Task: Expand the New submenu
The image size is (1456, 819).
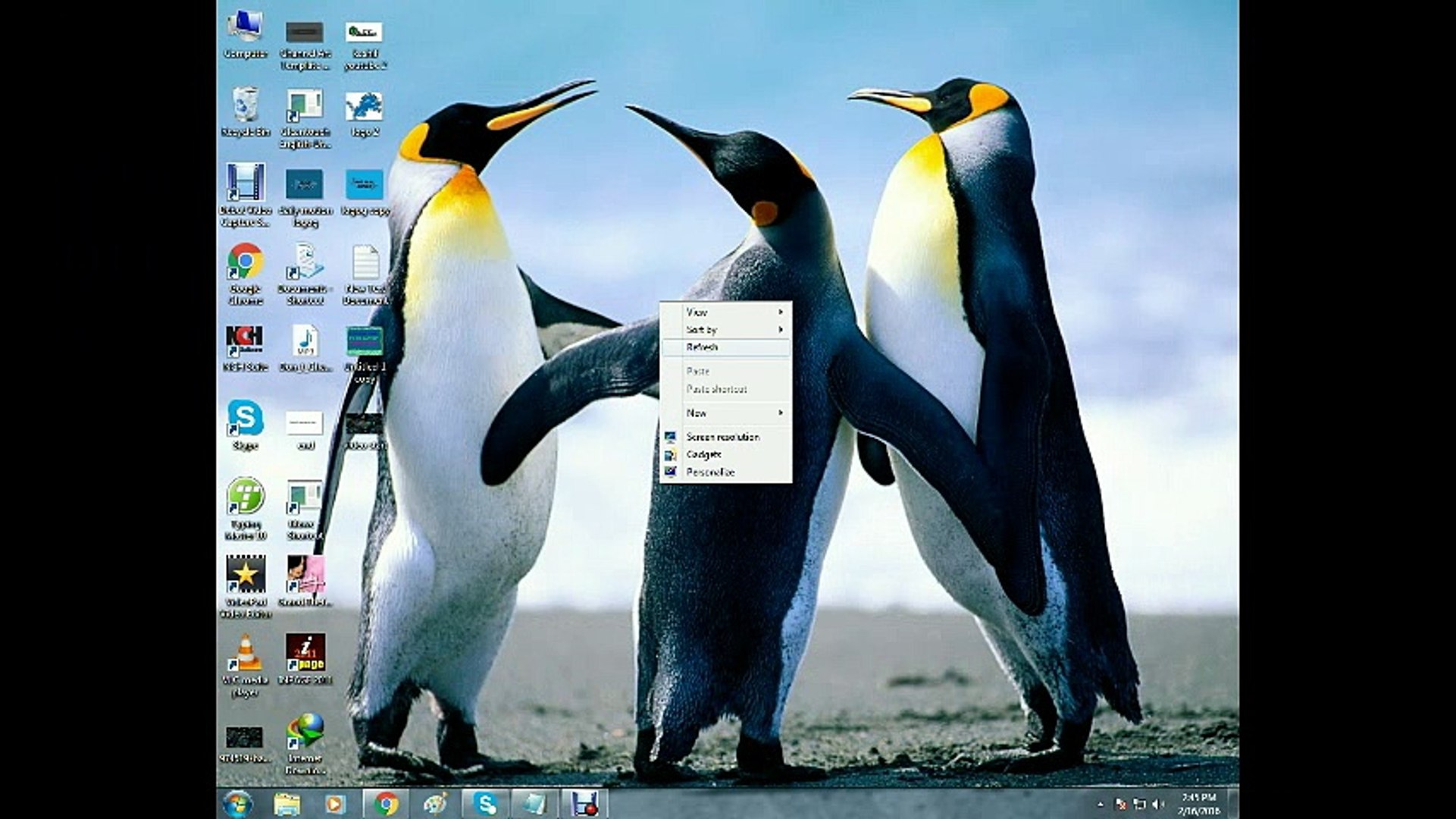Action: (725, 413)
